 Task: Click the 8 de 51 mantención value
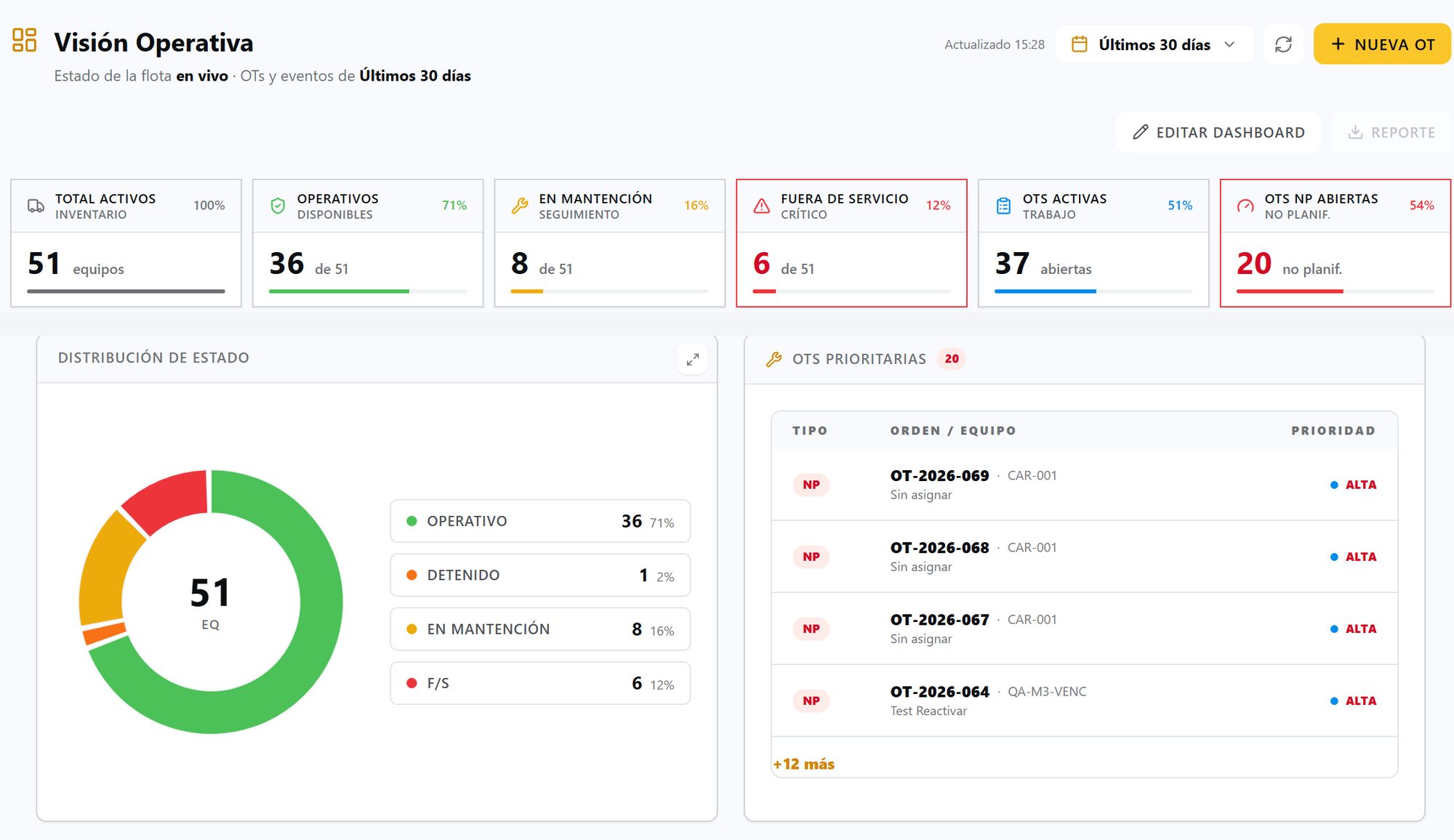(542, 264)
